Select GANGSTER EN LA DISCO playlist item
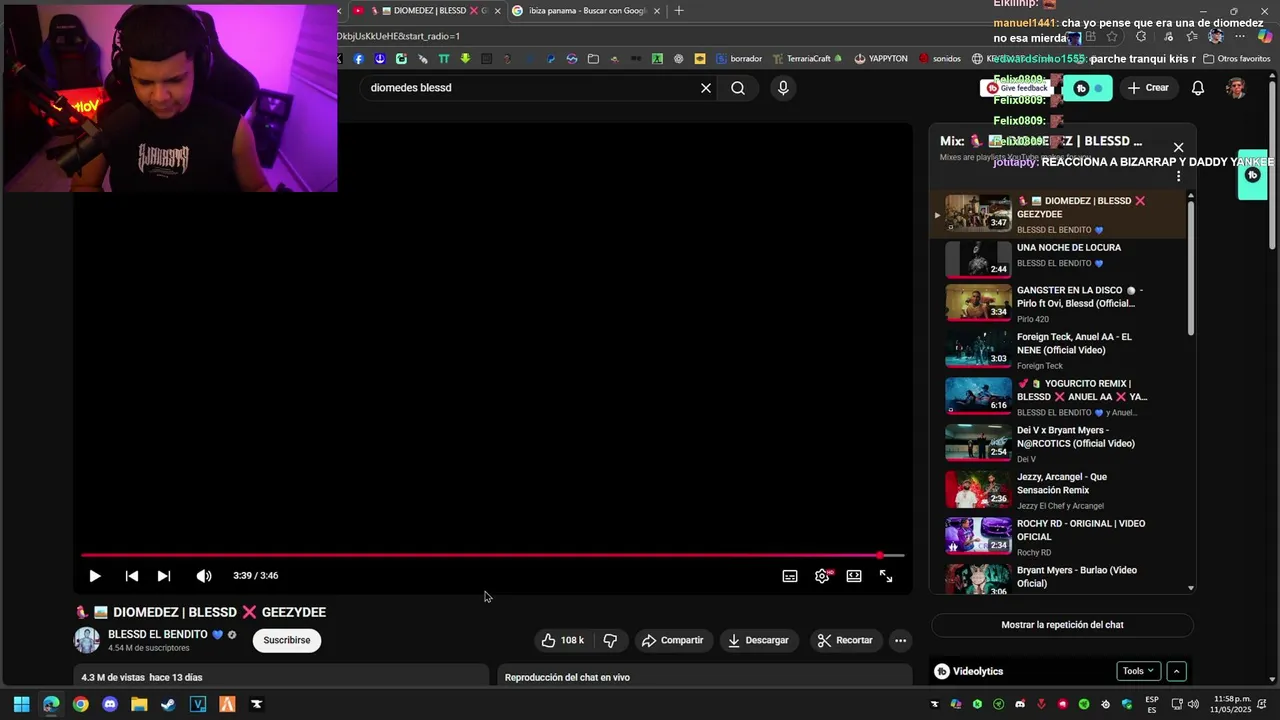 pyautogui.click(x=1060, y=304)
